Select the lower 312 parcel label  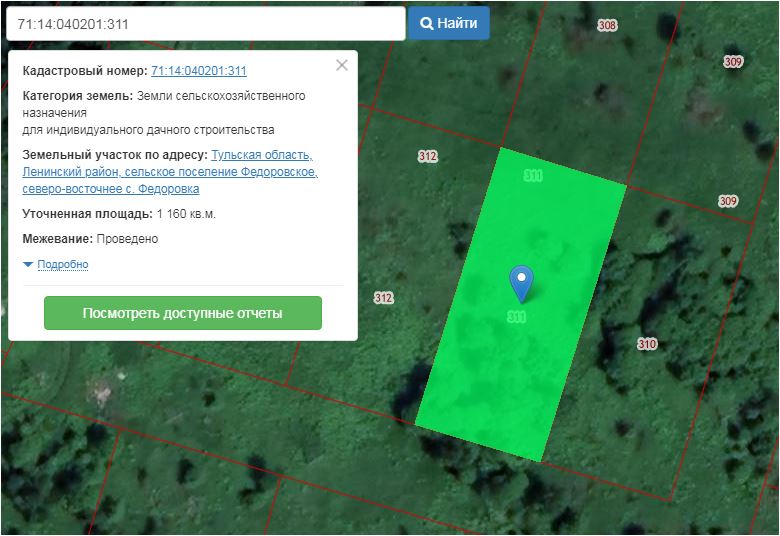(383, 298)
